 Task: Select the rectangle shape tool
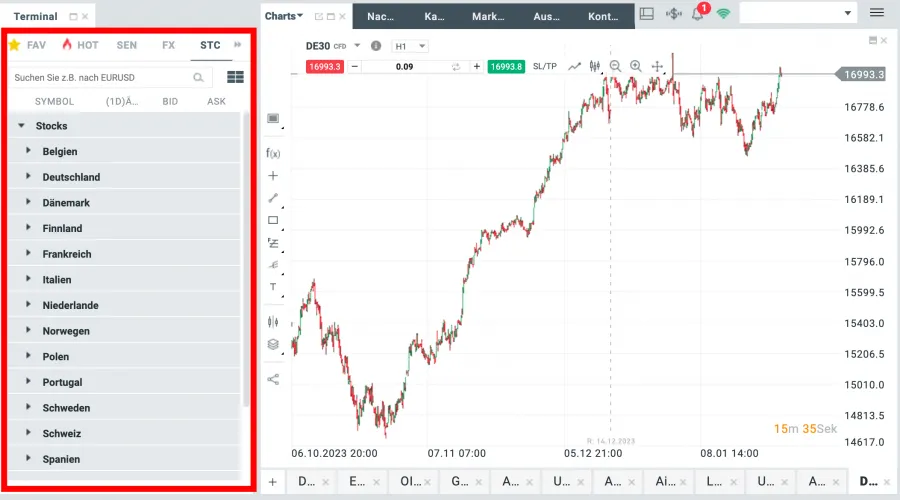[273, 220]
